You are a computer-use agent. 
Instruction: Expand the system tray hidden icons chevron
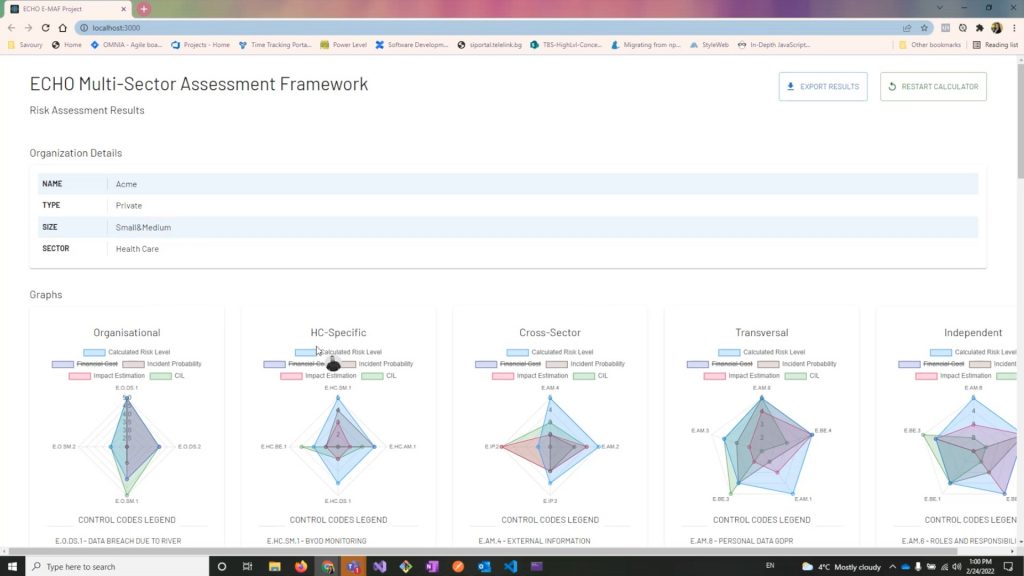pyautogui.click(x=892, y=566)
